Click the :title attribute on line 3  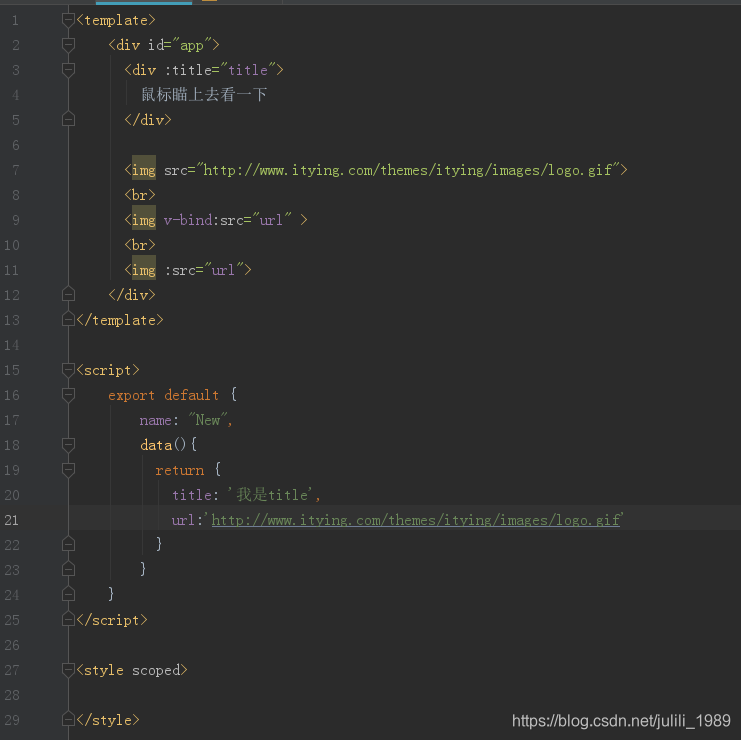point(188,70)
